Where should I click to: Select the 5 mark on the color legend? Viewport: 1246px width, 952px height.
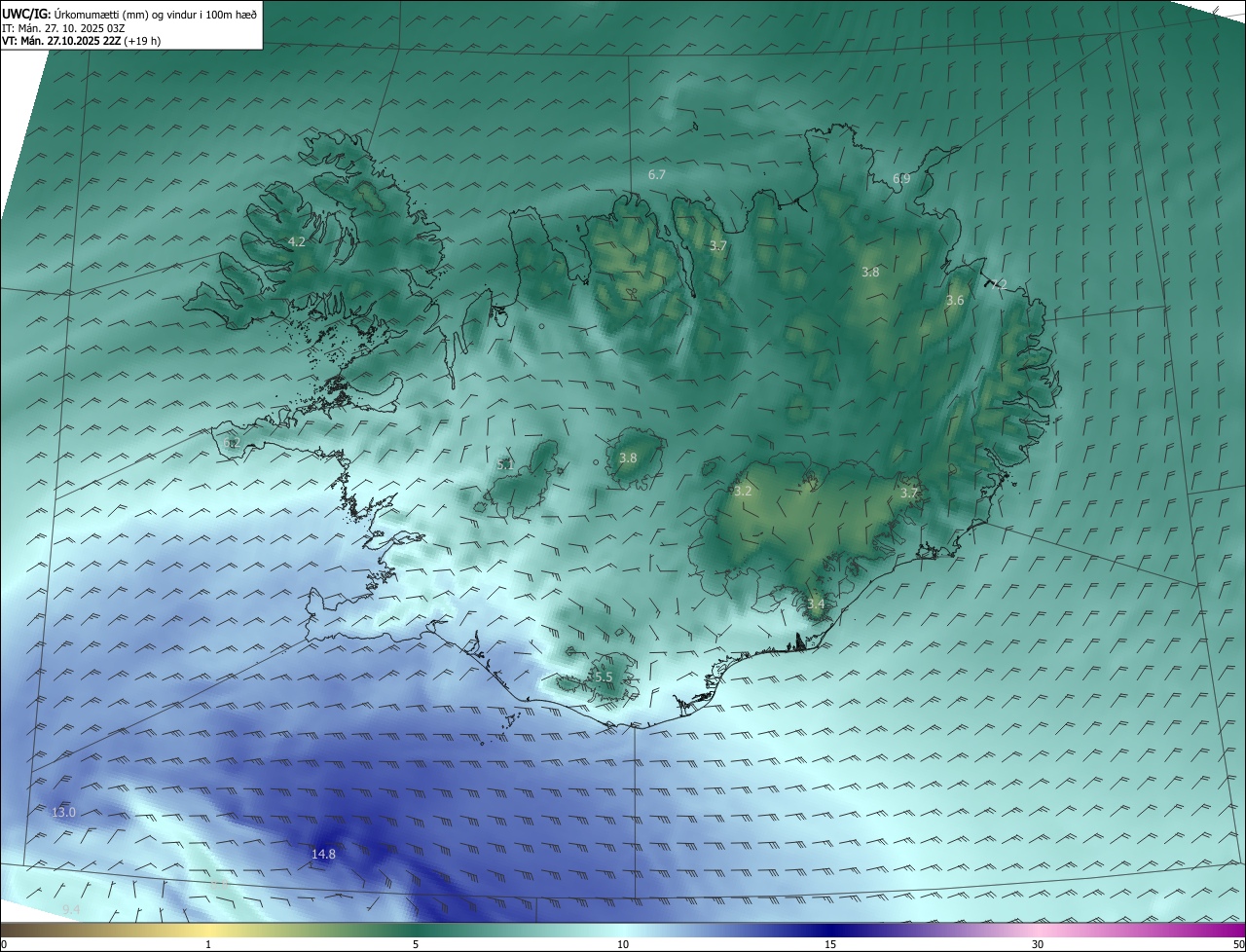click(416, 944)
